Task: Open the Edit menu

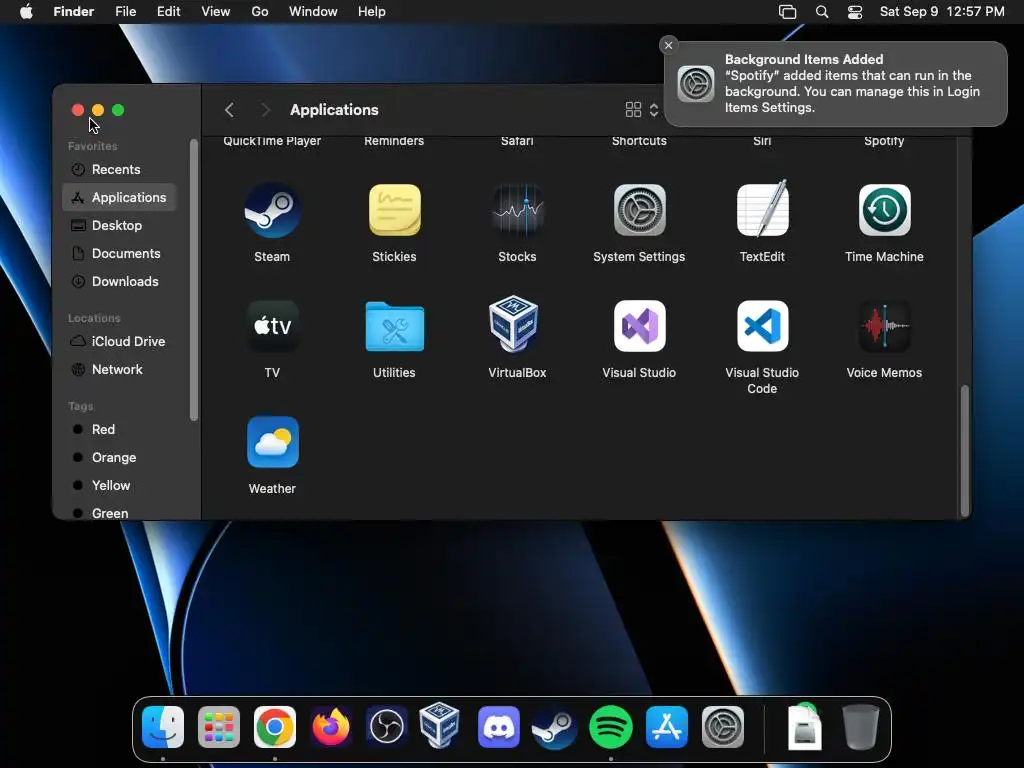Action: 168,12
